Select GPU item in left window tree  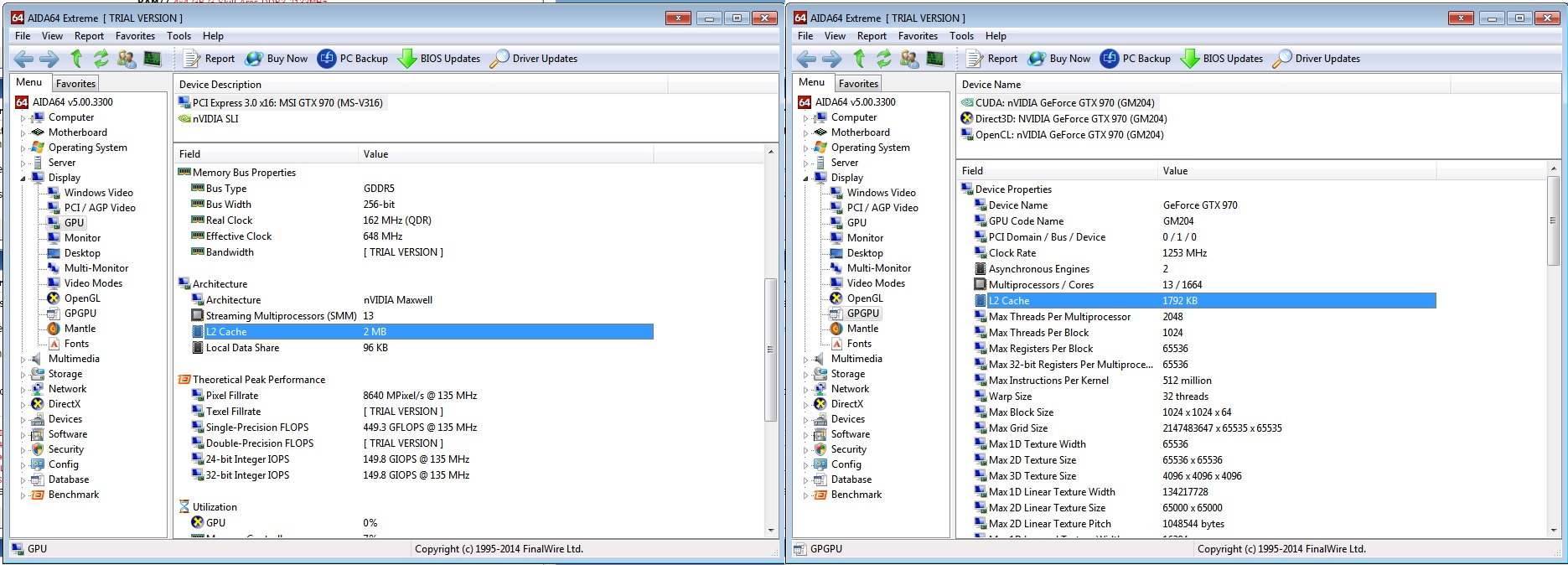click(x=74, y=223)
